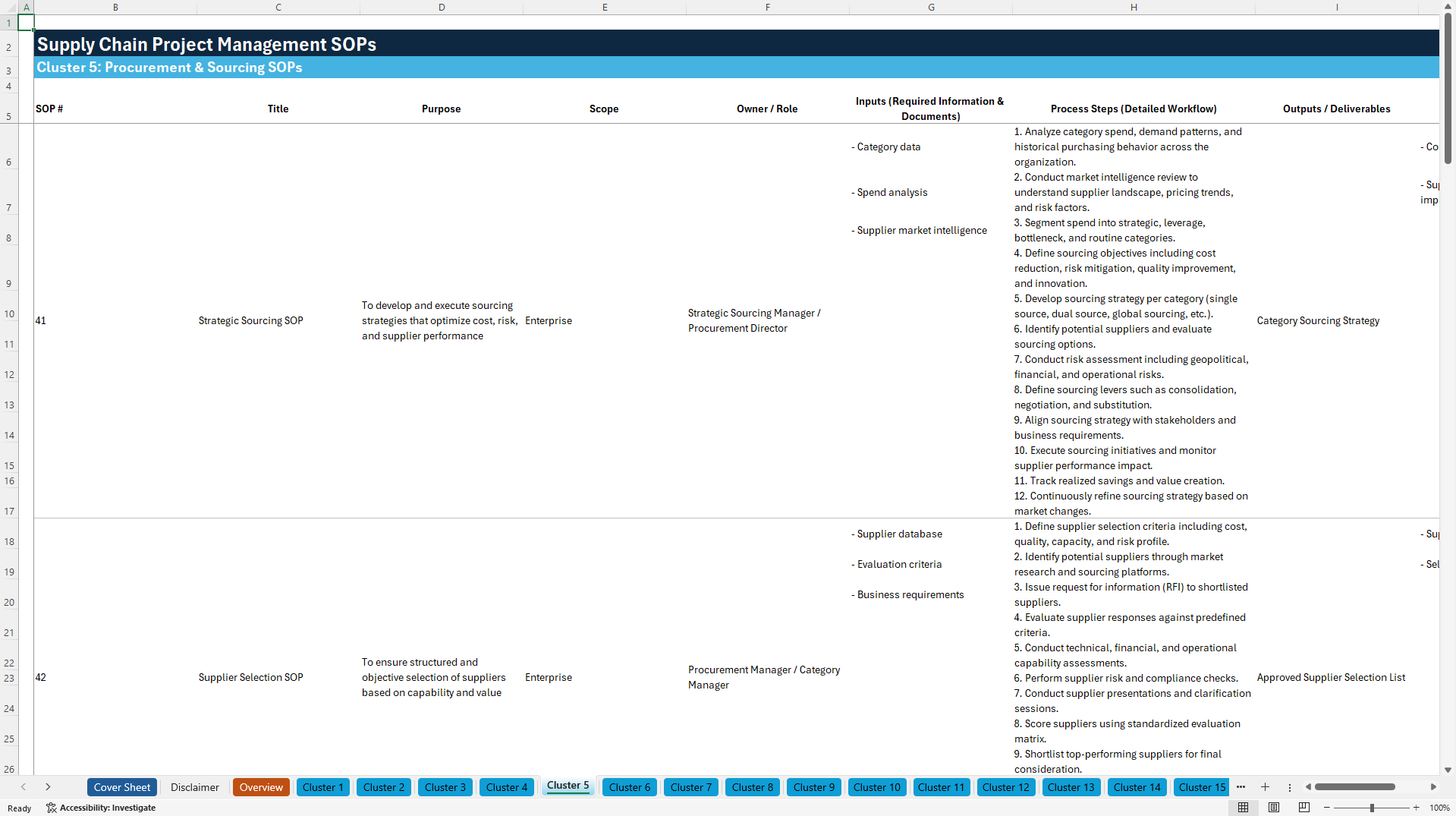Select 'Cluster 5: Procurement & Sourcing SOPs' cell
The height and width of the screenshot is (816, 1456).
169,67
